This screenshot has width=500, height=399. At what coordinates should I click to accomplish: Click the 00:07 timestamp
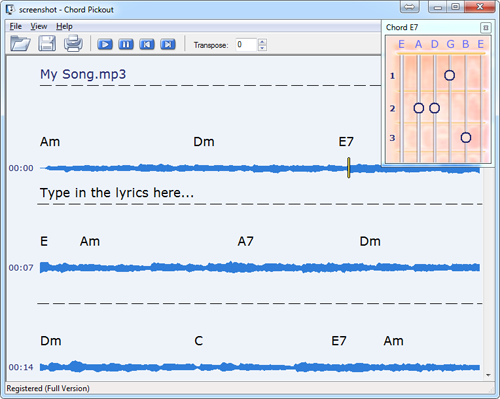coord(21,268)
